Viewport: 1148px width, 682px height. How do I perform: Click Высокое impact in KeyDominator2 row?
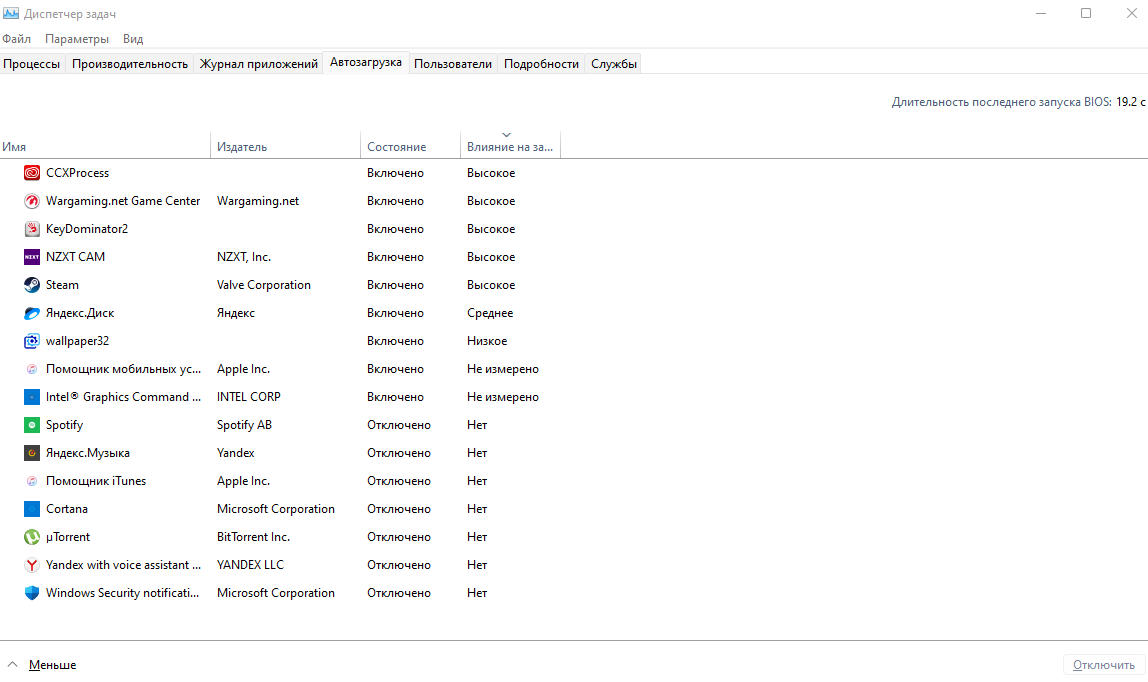[491, 229]
